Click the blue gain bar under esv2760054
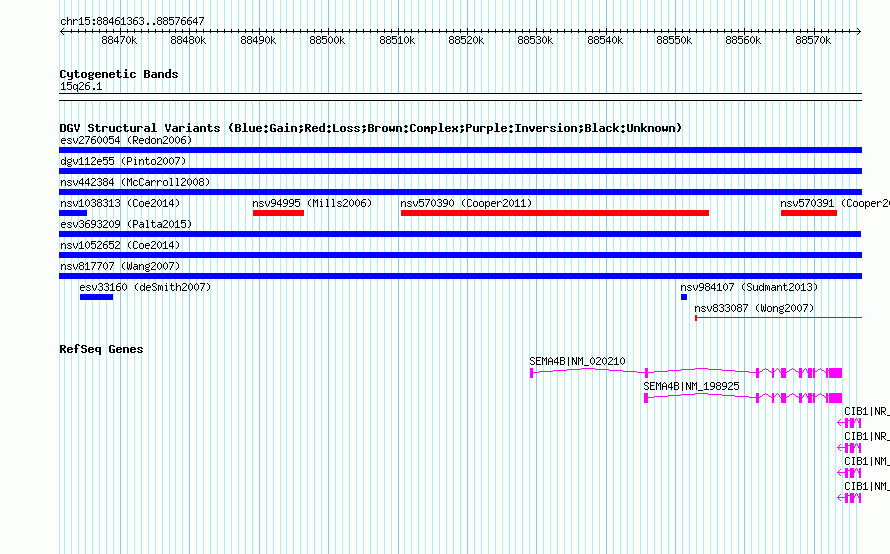The height and width of the screenshot is (554, 890). point(460,150)
